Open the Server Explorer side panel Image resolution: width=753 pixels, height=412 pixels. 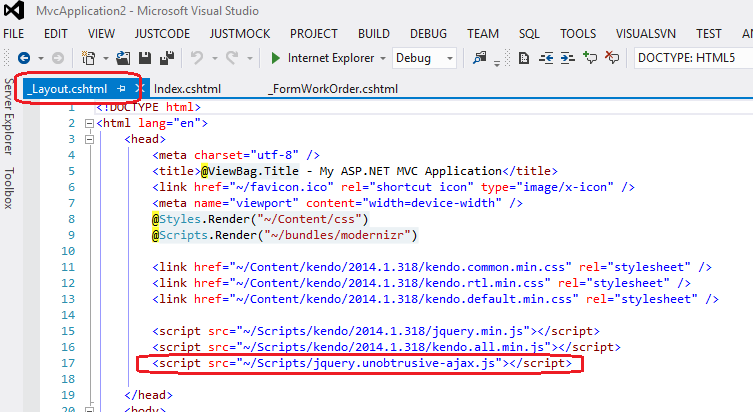click(9, 116)
